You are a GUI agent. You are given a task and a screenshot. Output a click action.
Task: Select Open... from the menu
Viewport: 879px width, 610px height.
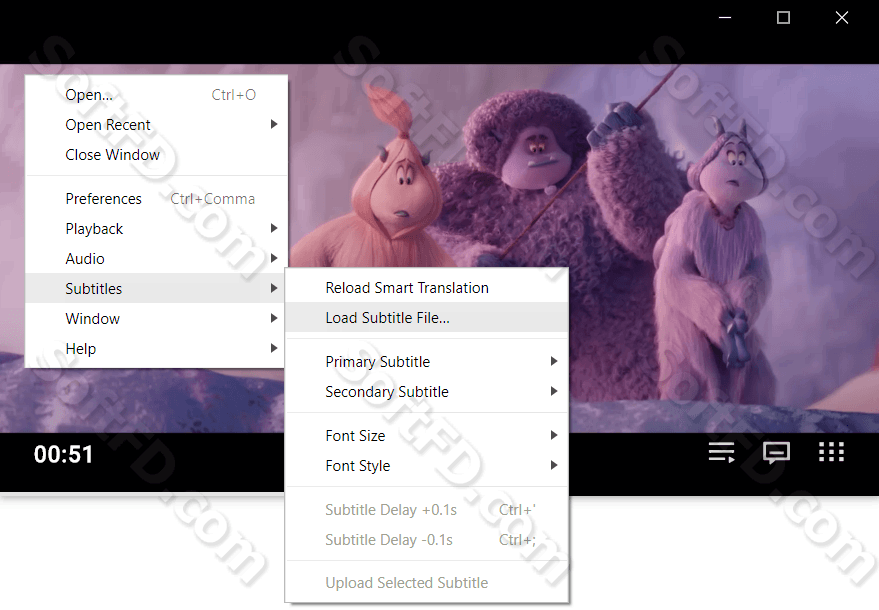157,95
